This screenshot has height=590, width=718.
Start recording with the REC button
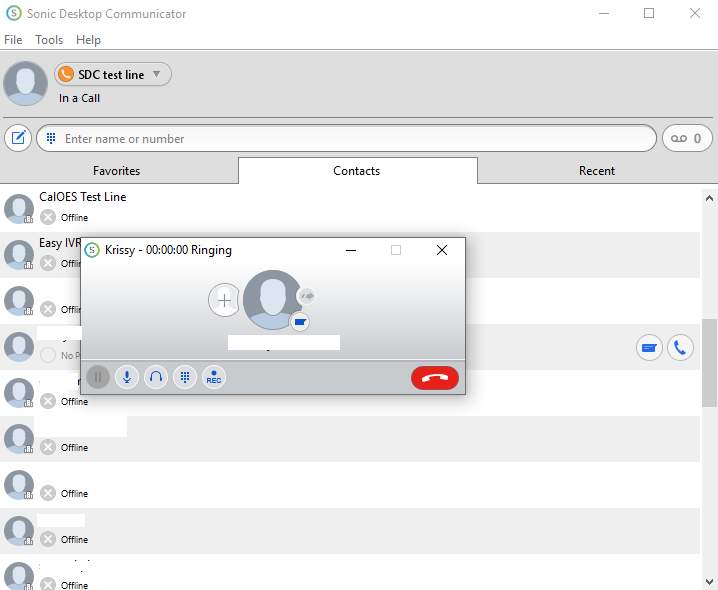(x=214, y=377)
